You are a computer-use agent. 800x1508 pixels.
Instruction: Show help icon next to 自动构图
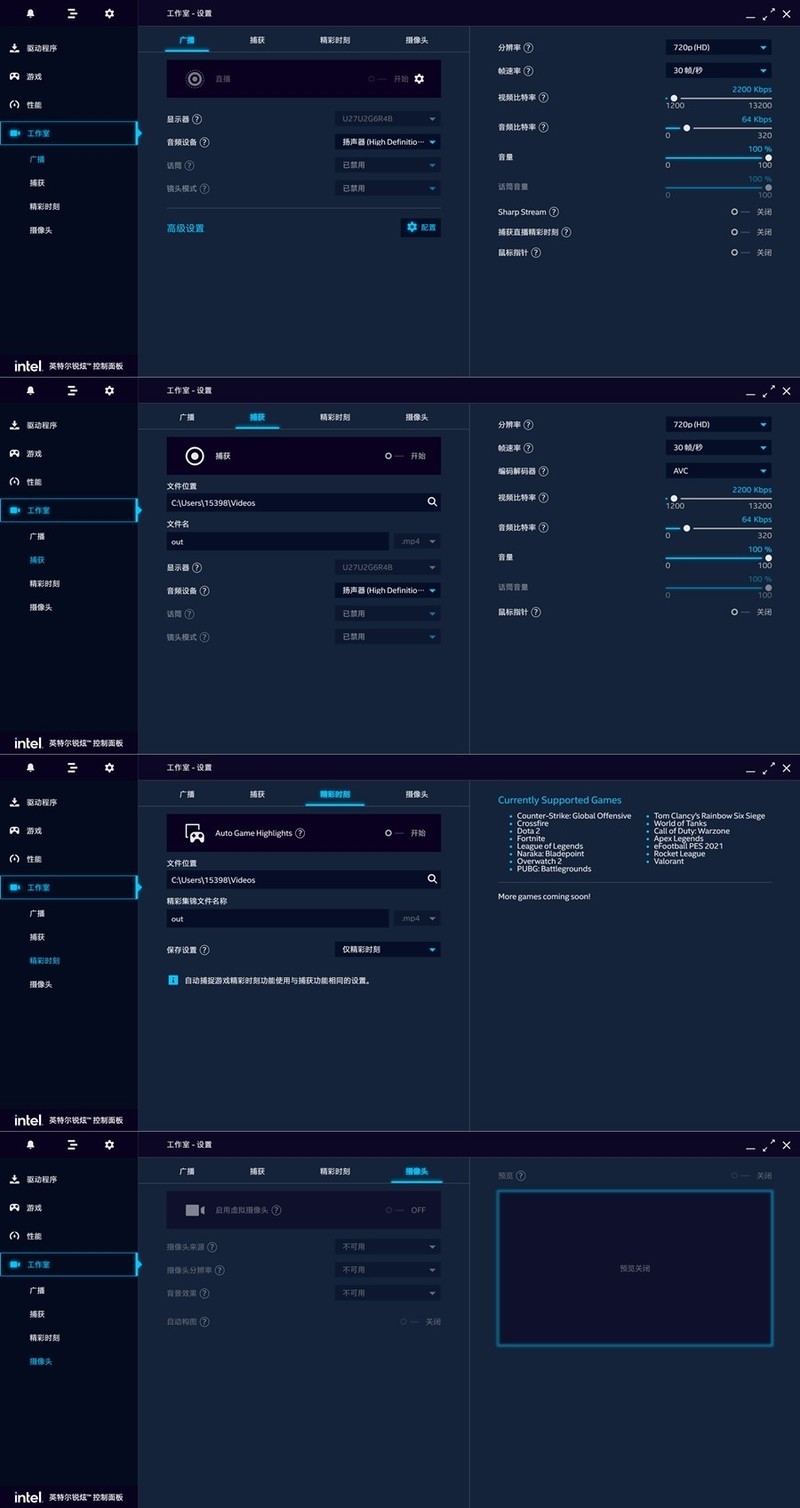204,1322
